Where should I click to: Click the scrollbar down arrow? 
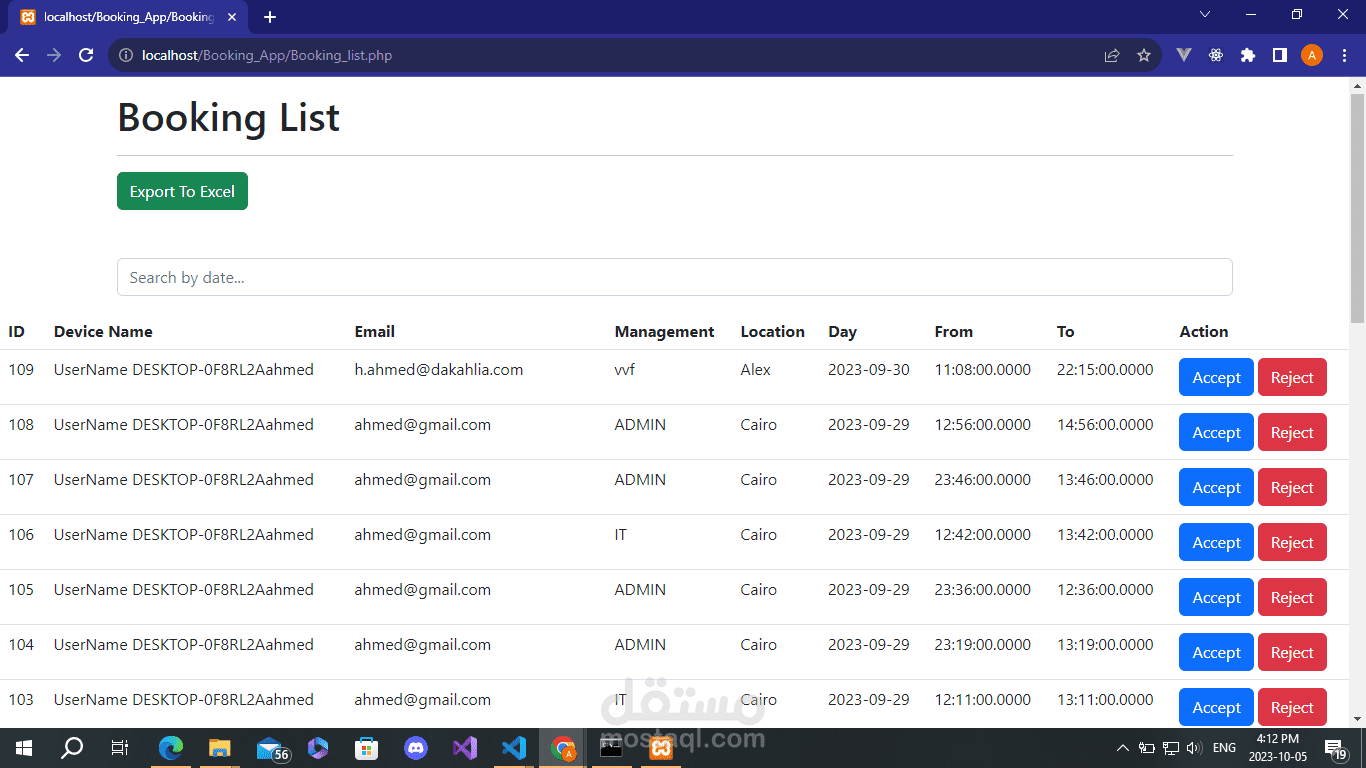click(x=1357, y=719)
